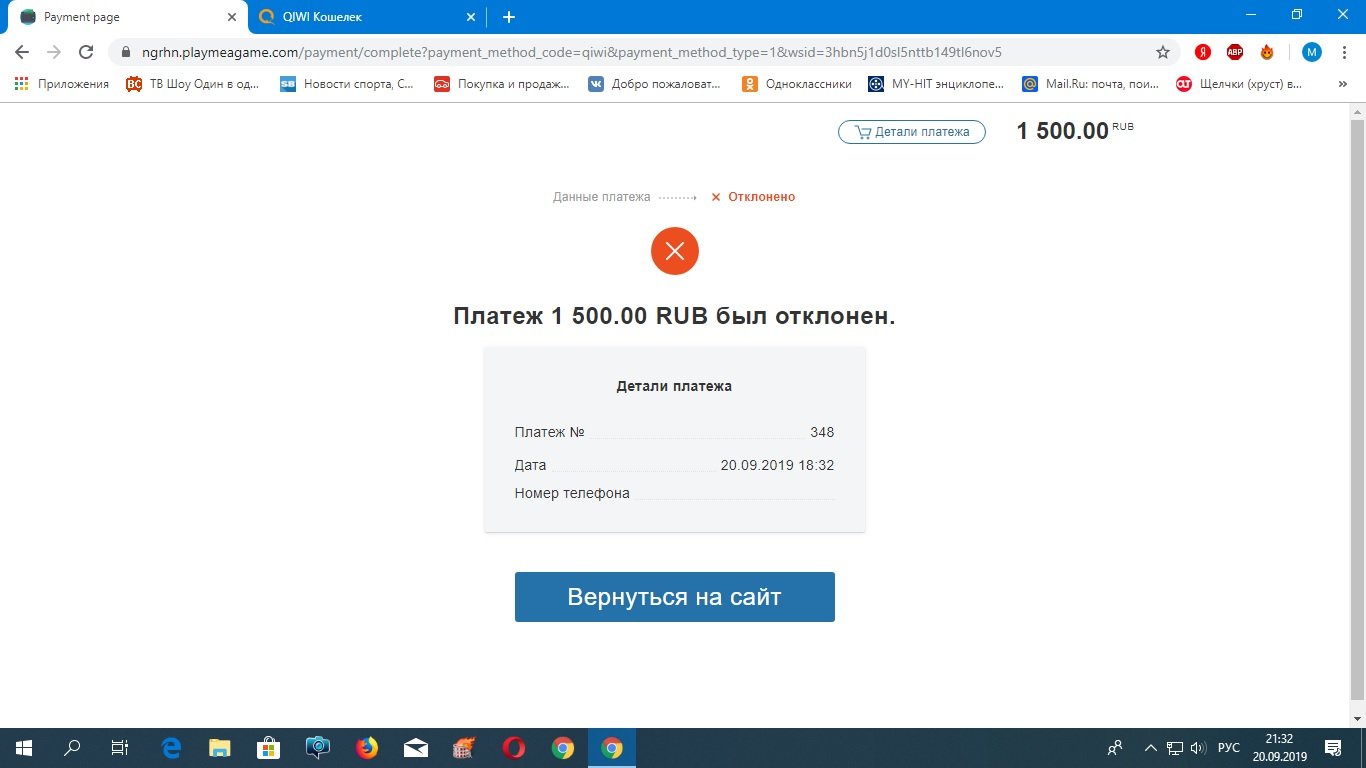Viewport: 1366px width, 768px height.
Task: Open the Детали платежа button
Action: click(x=911, y=132)
